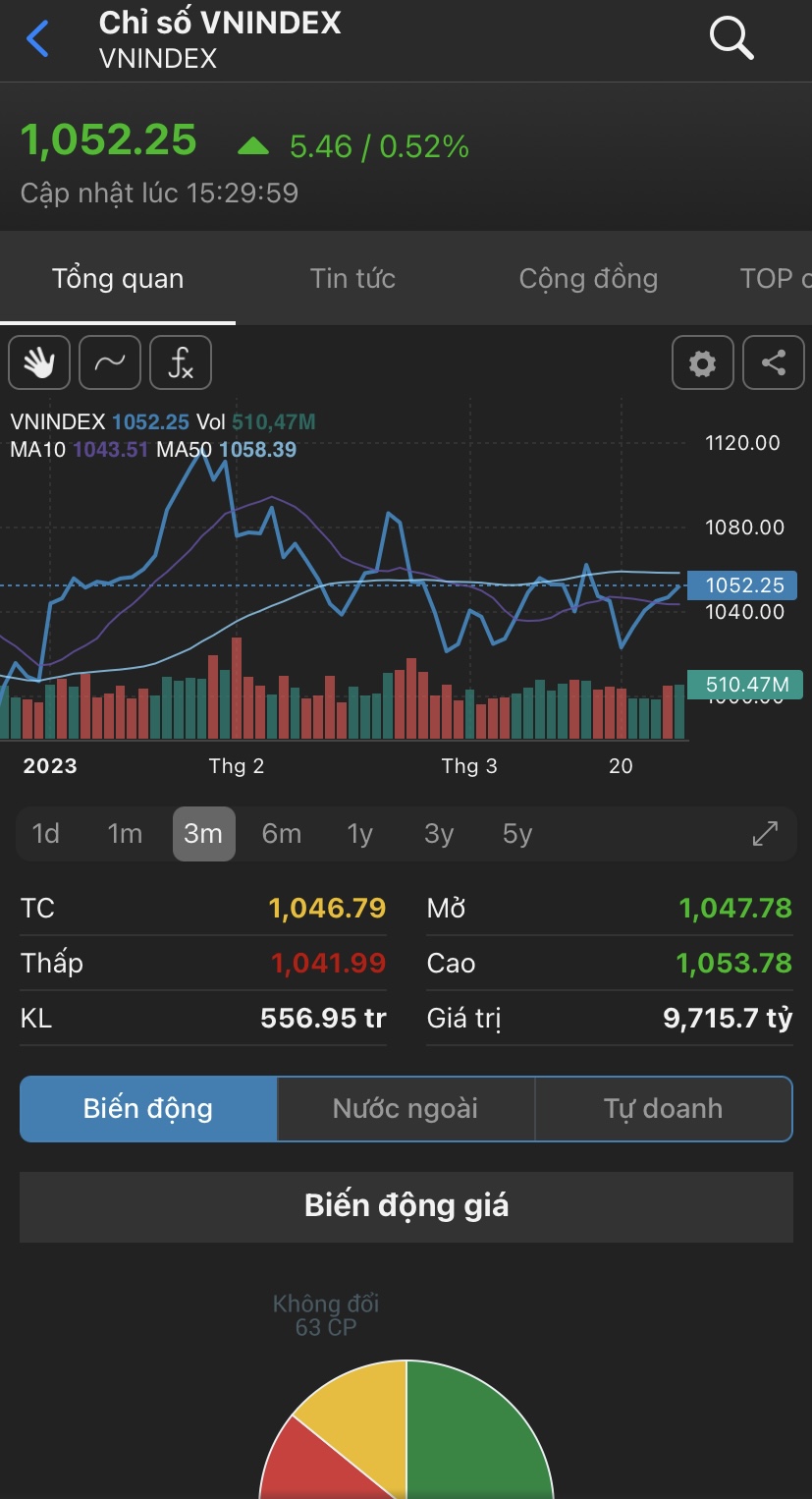Open the Tin tức tab
The width and height of the screenshot is (812, 1499).
352,279
